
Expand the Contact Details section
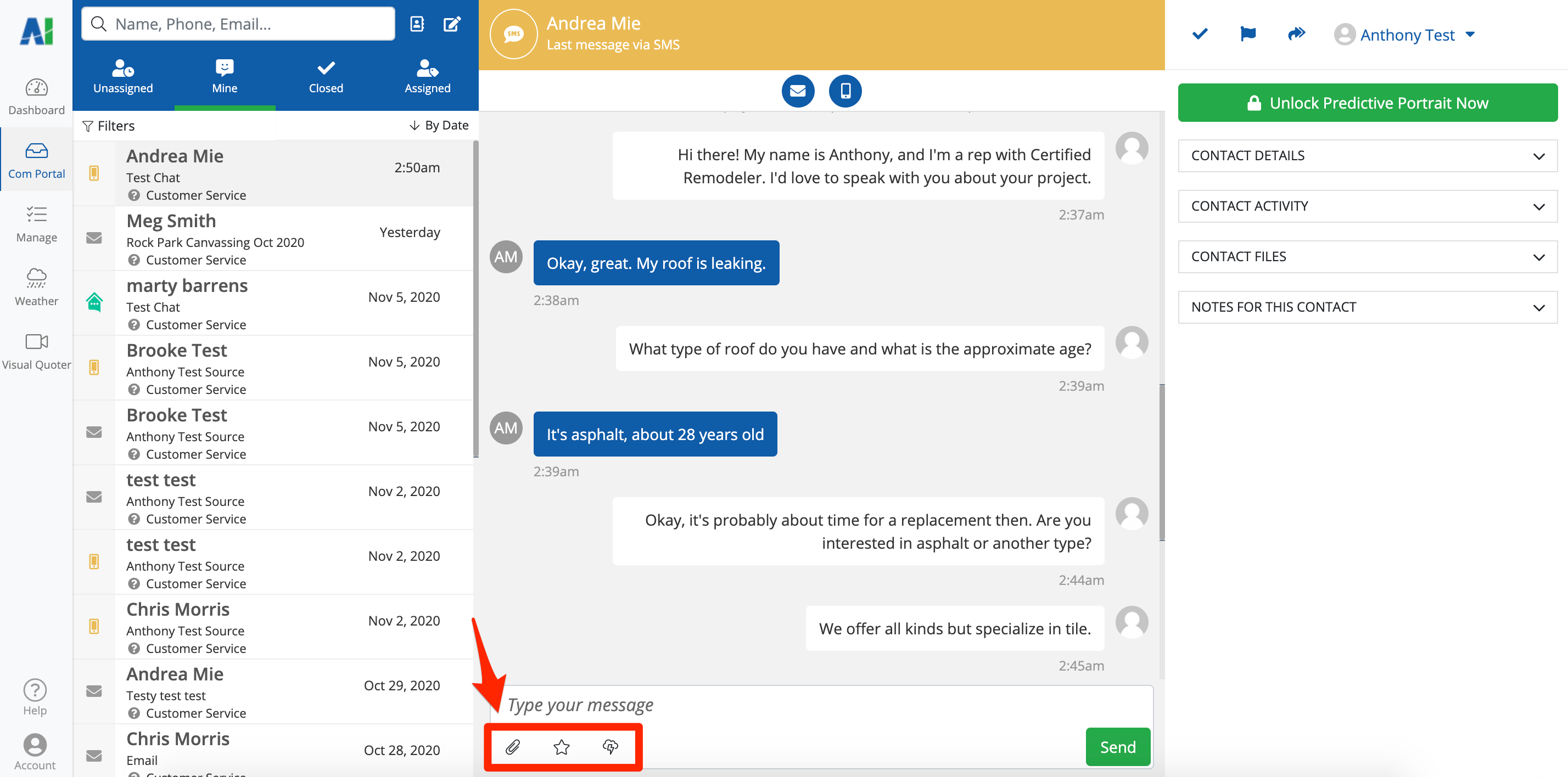pyautogui.click(x=1367, y=156)
